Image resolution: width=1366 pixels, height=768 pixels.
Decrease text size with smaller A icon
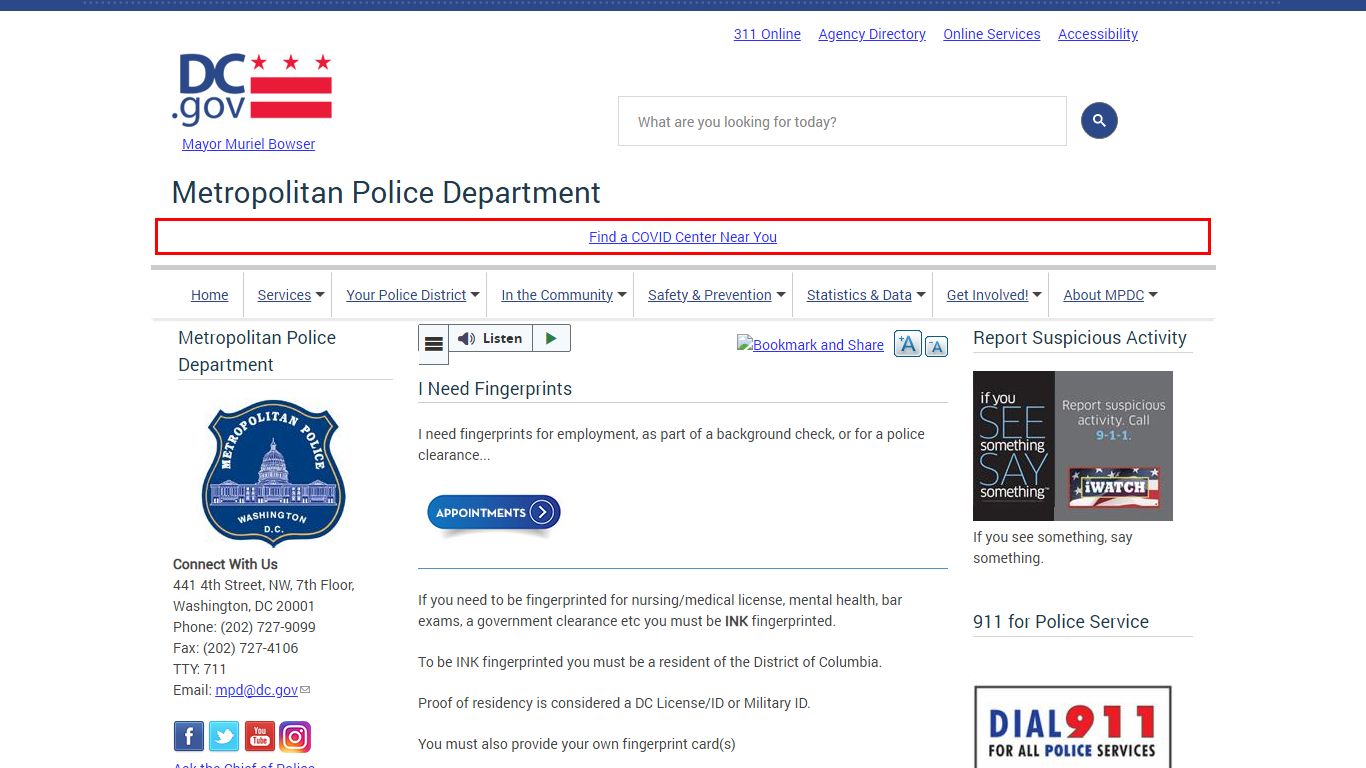(x=936, y=346)
